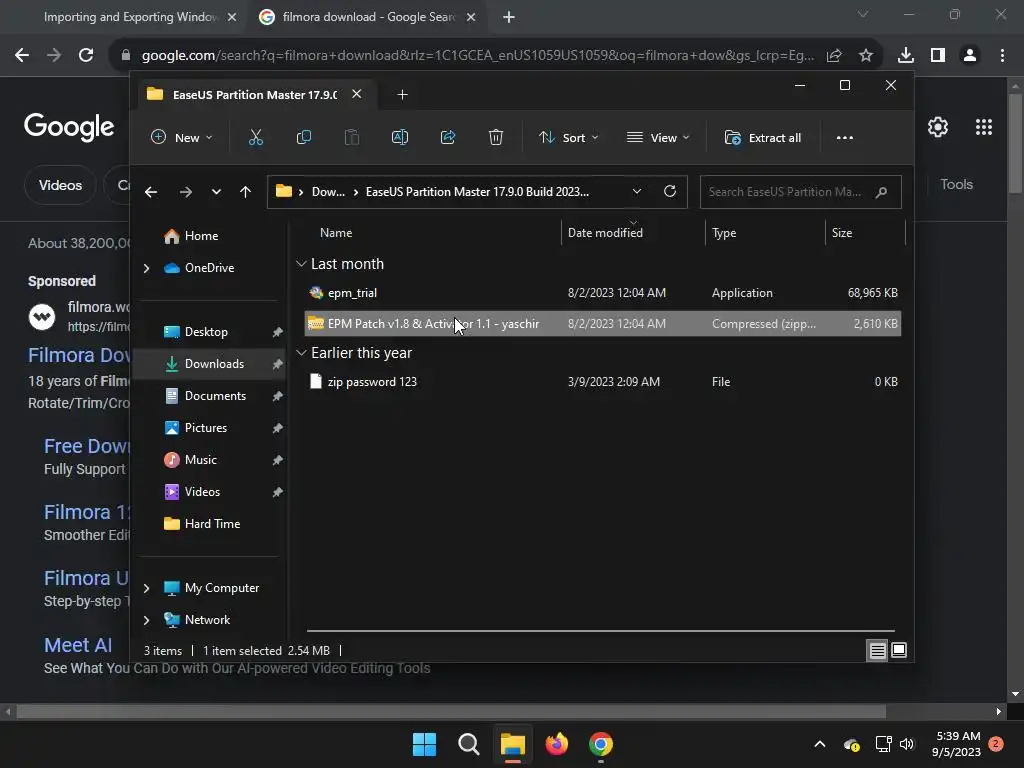Show hidden tray icons chevron
The image size is (1024, 768).
820,744
